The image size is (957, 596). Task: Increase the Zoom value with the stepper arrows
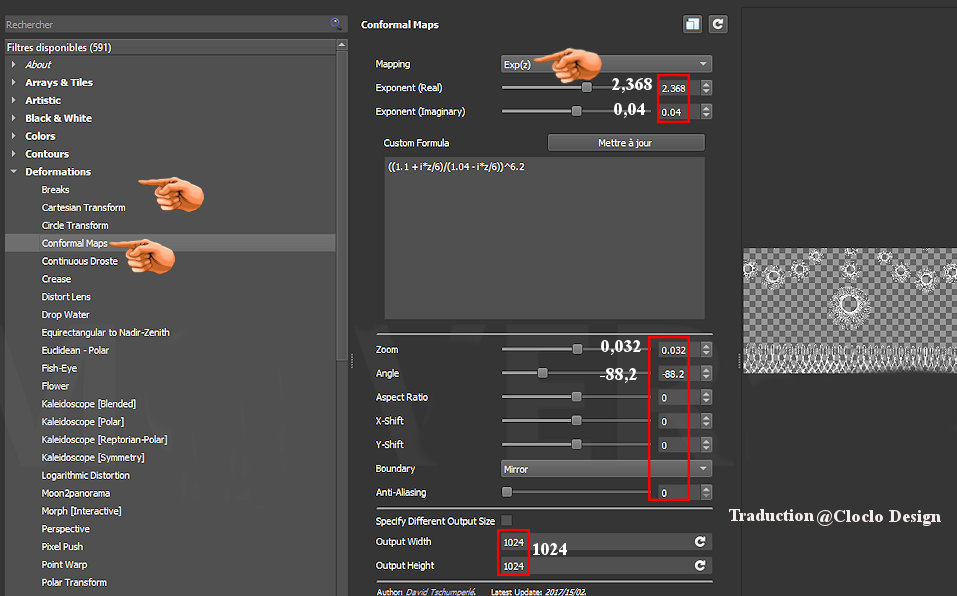click(706, 346)
